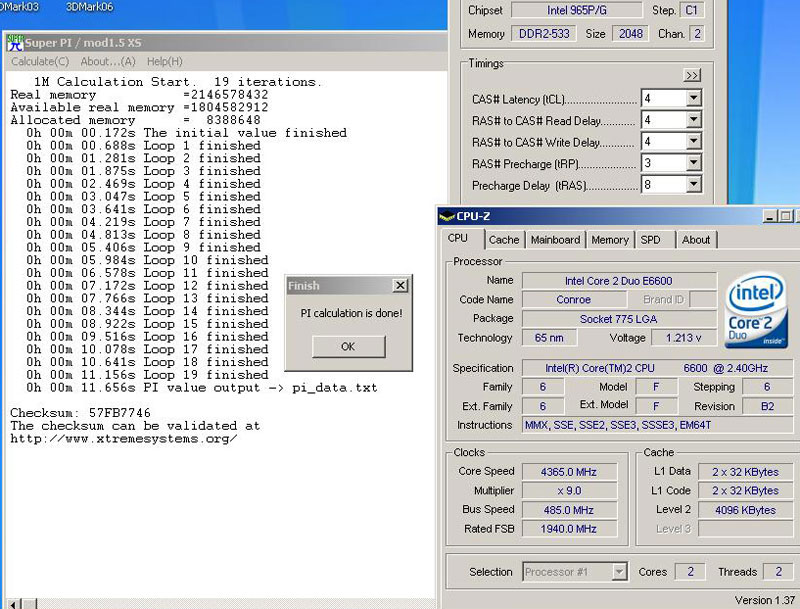Switch to the Mainboard tab in CPU-Z

click(556, 240)
